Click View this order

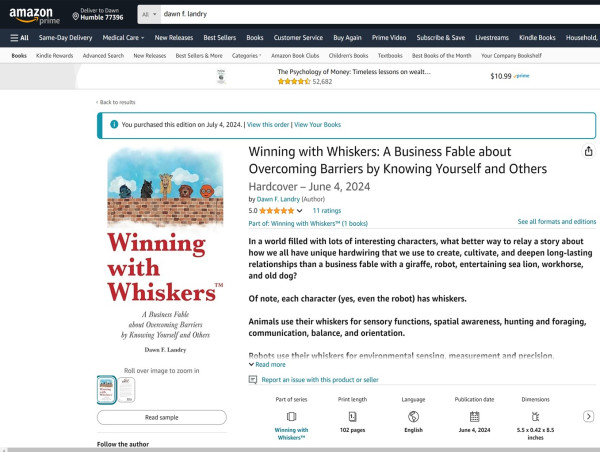[268, 124]
